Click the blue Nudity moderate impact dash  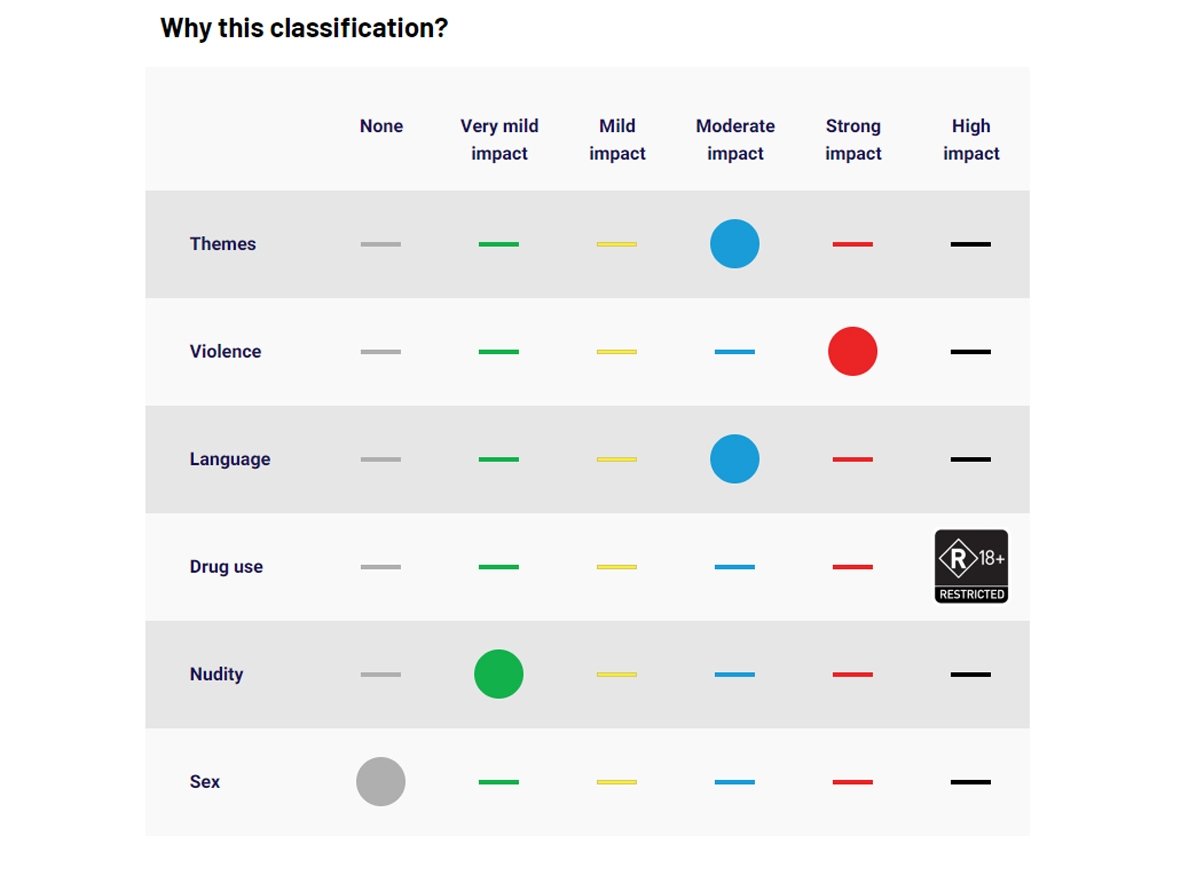tap(735, 674)
